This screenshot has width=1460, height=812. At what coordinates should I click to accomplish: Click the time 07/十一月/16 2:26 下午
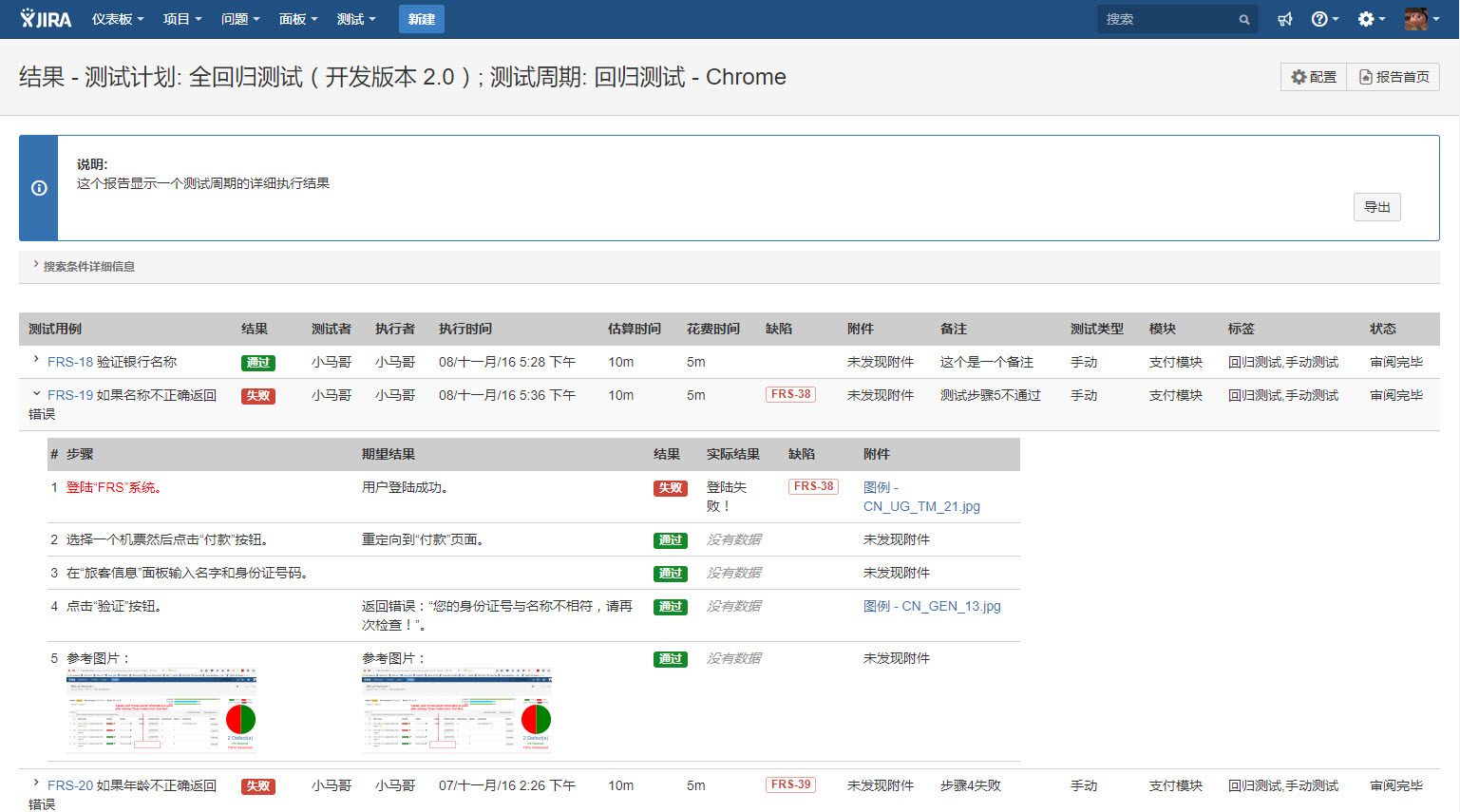click(507, 785)
